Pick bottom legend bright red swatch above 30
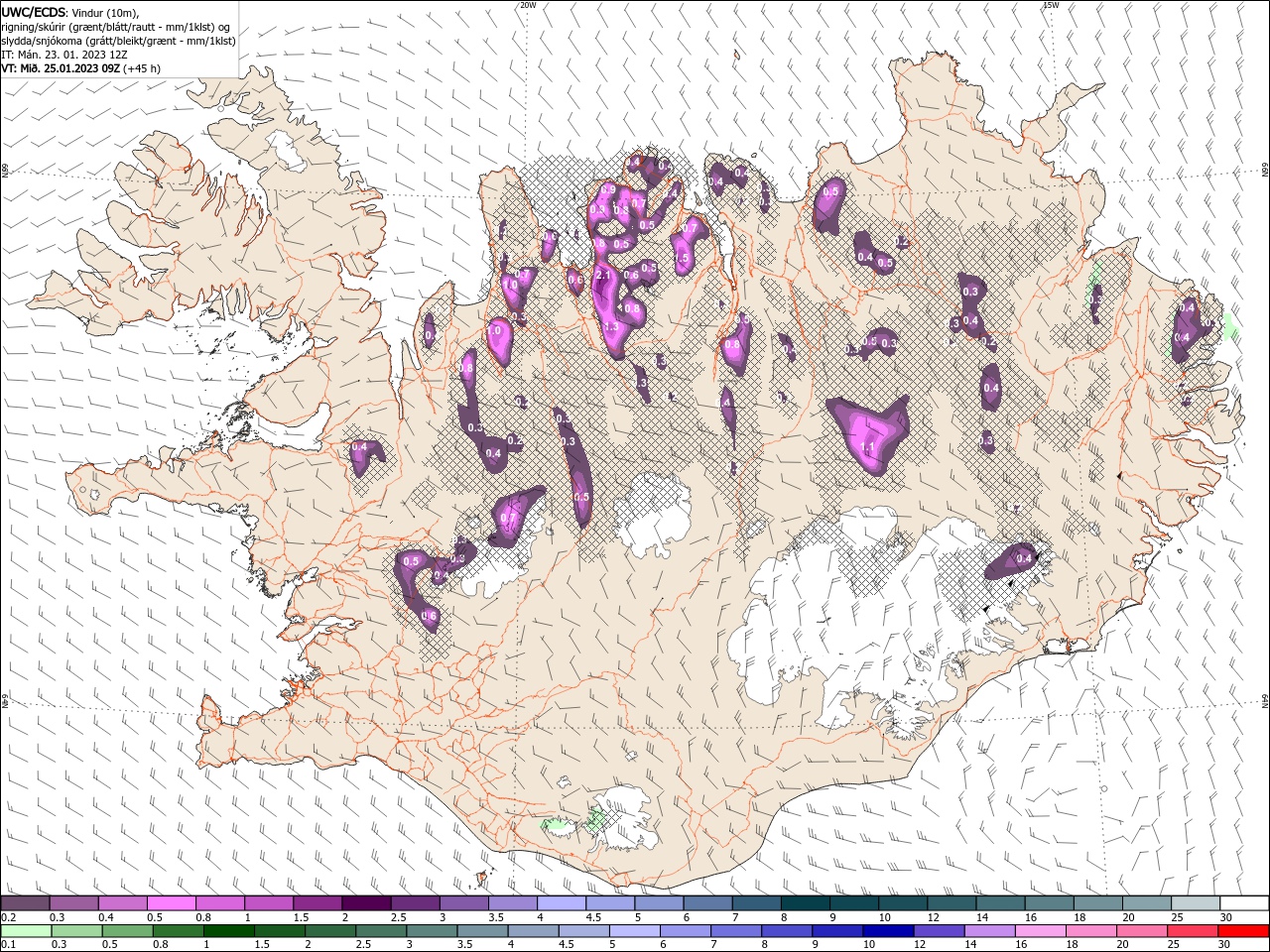 tap(1242, 931)
